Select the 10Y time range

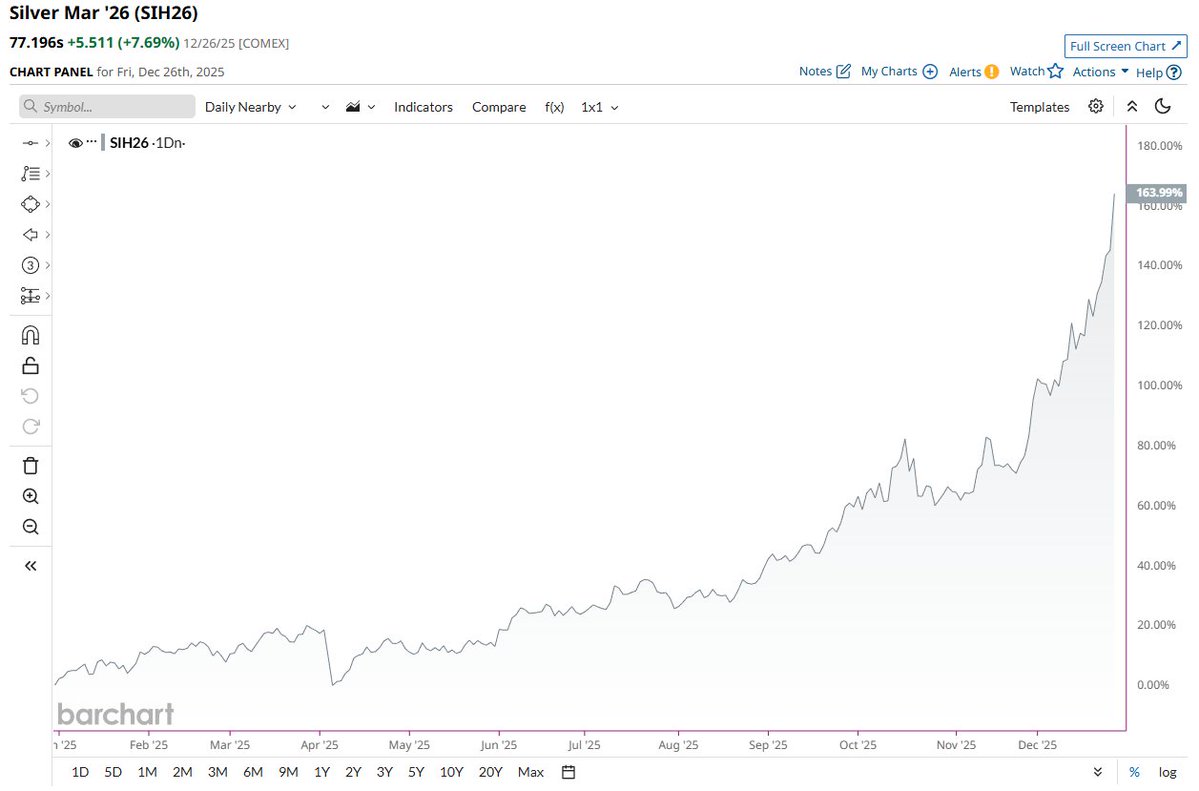tap(452, 772)
